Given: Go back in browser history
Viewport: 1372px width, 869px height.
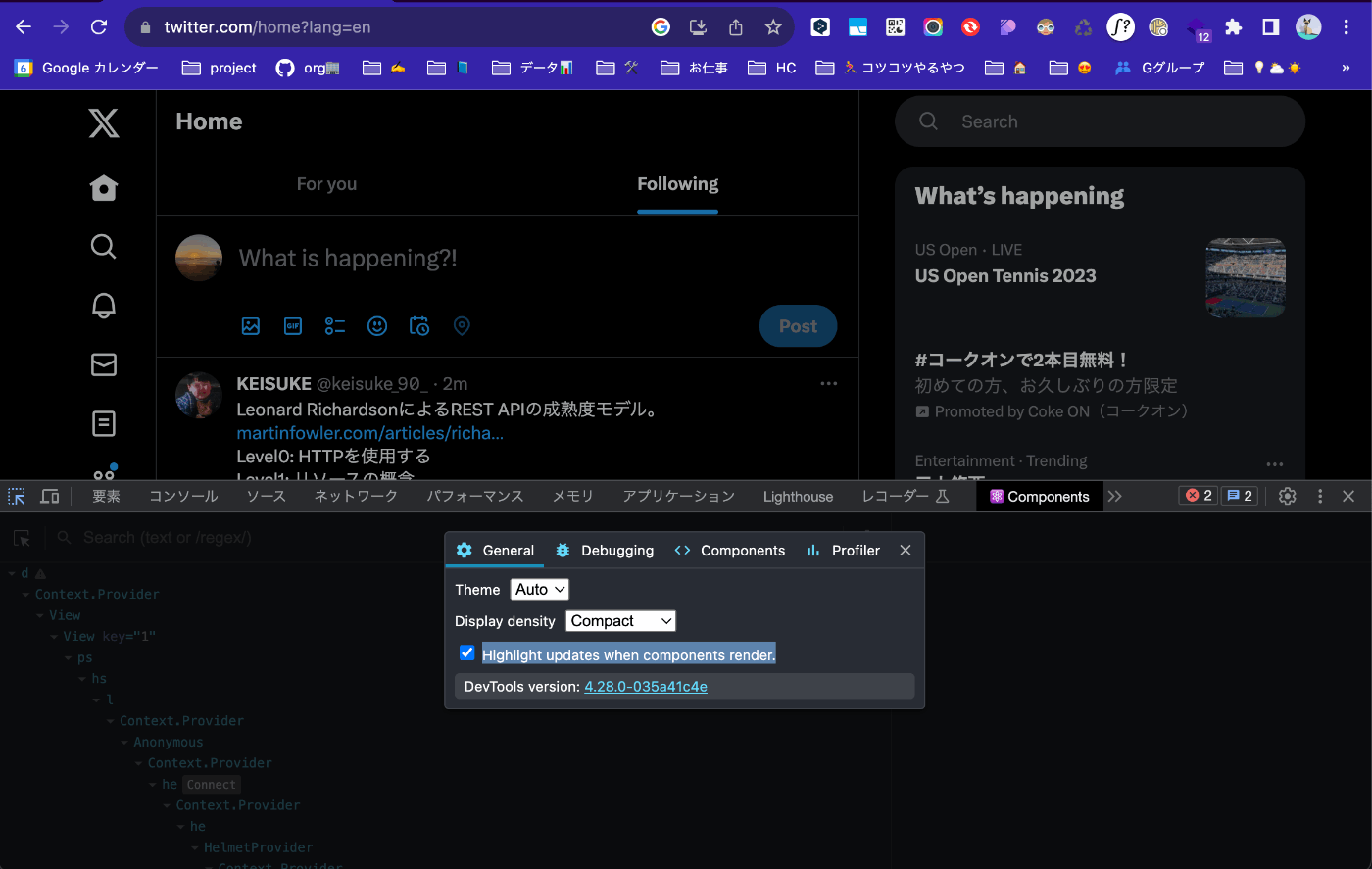Looking at the screenshot, I should pyautogui.click(x=24, y=27).
